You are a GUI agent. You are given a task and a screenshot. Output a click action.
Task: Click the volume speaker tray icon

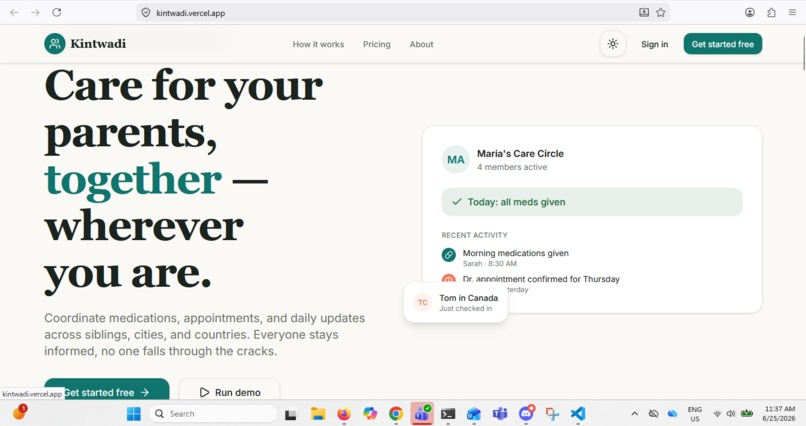coord(730,414)
